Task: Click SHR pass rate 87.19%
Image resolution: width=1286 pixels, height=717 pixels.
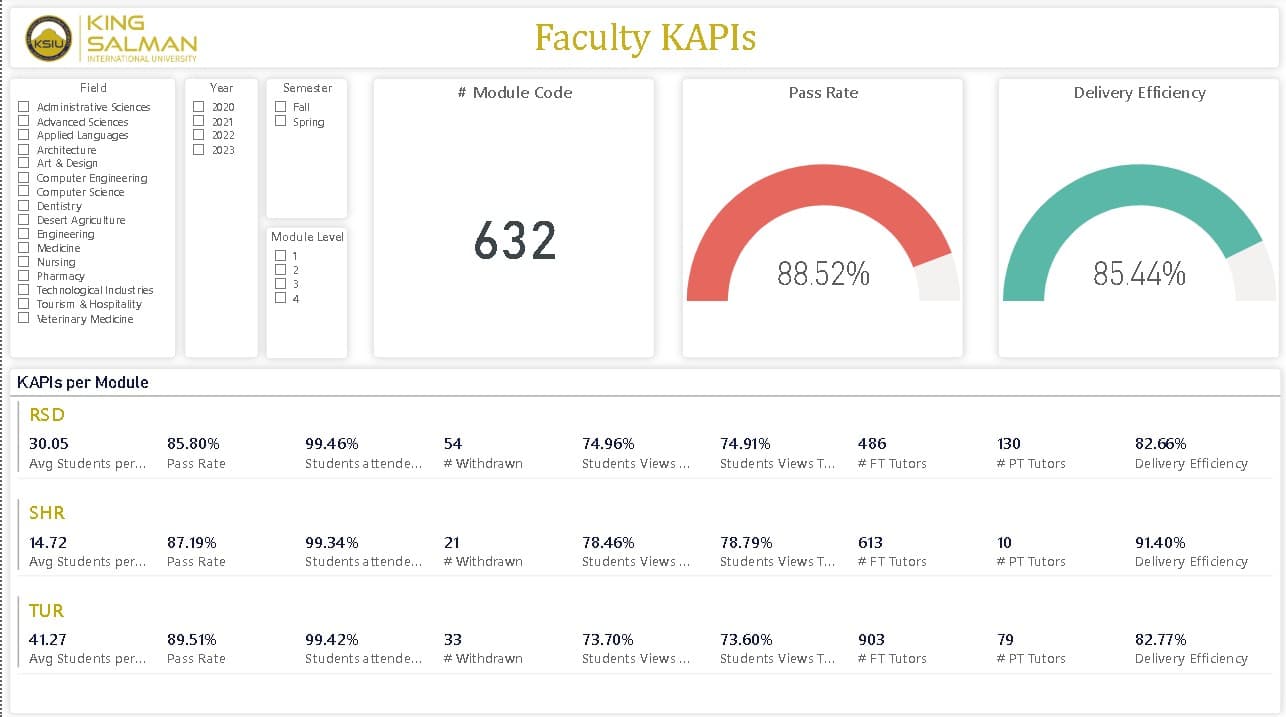Action: (192, 542)
